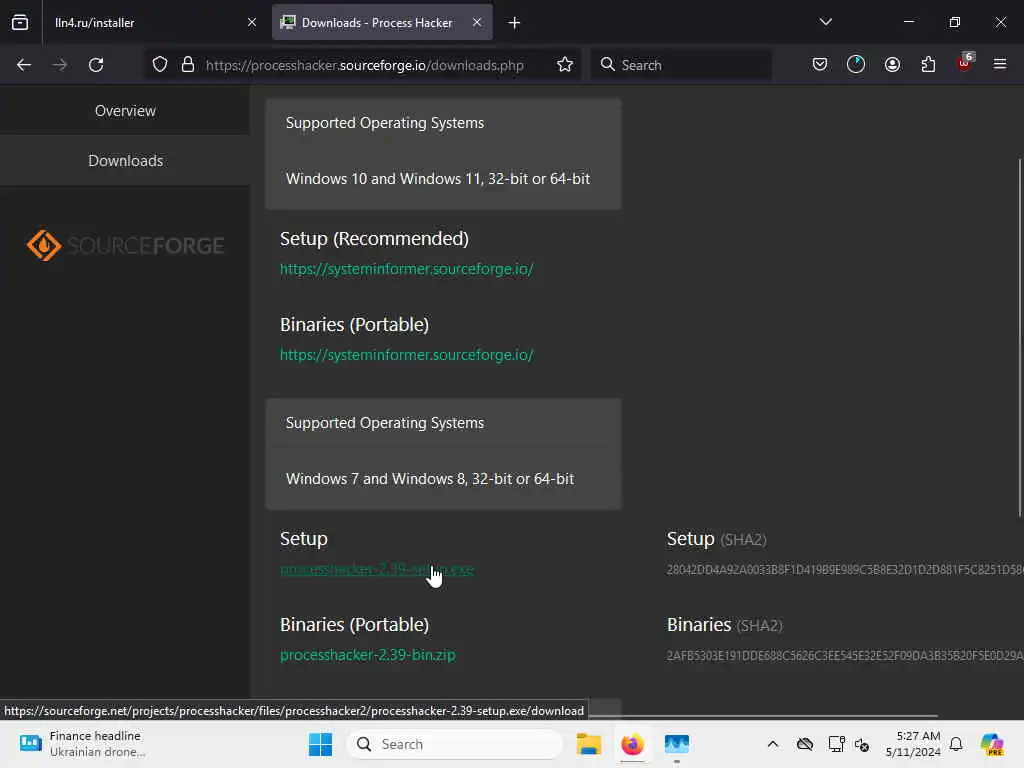
Task: Open the circular timer extension icon
Action: (856, 65)
